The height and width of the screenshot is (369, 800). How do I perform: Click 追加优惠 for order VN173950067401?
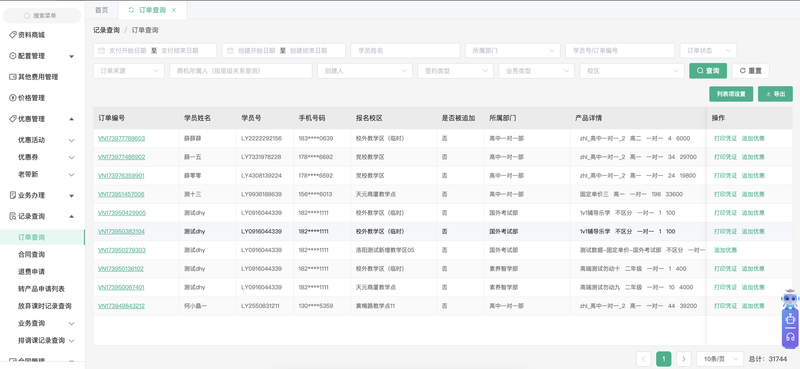pos(753,287)
